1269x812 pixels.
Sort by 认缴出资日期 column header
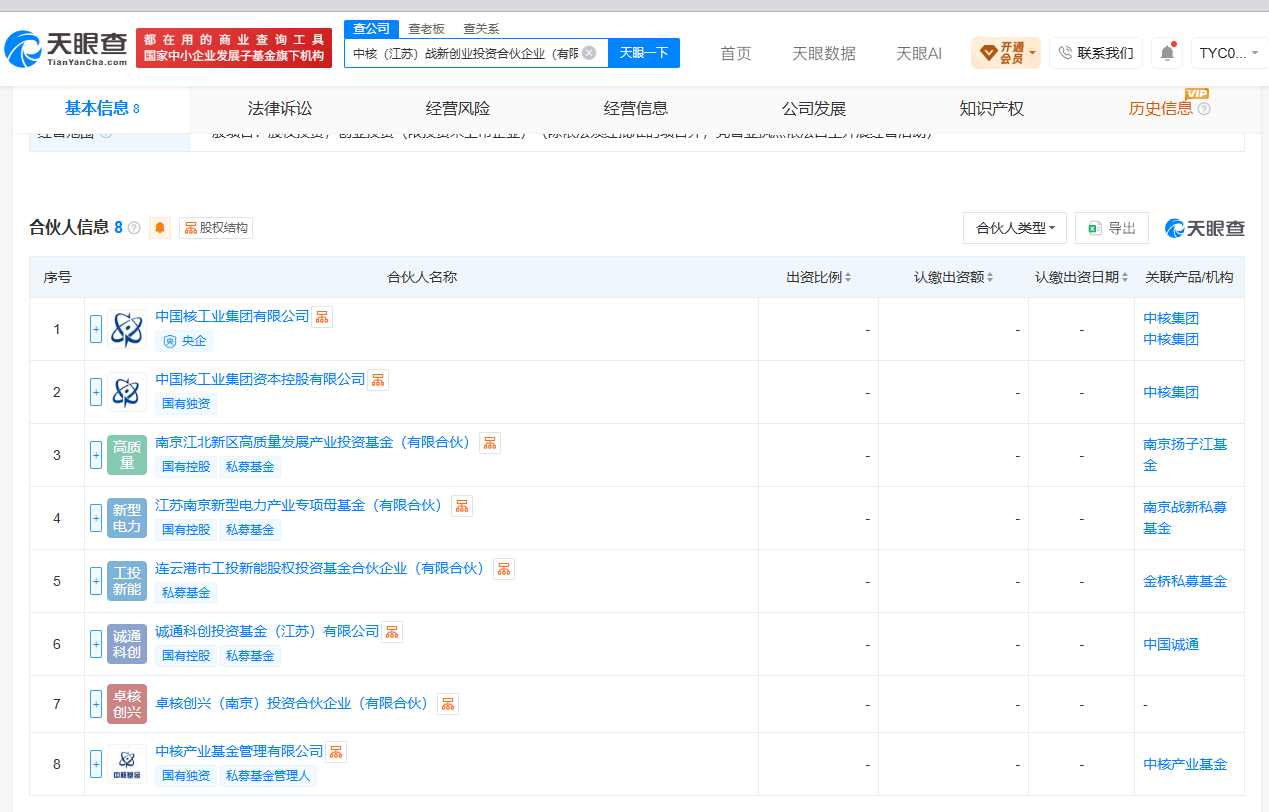coord(1081,277)
